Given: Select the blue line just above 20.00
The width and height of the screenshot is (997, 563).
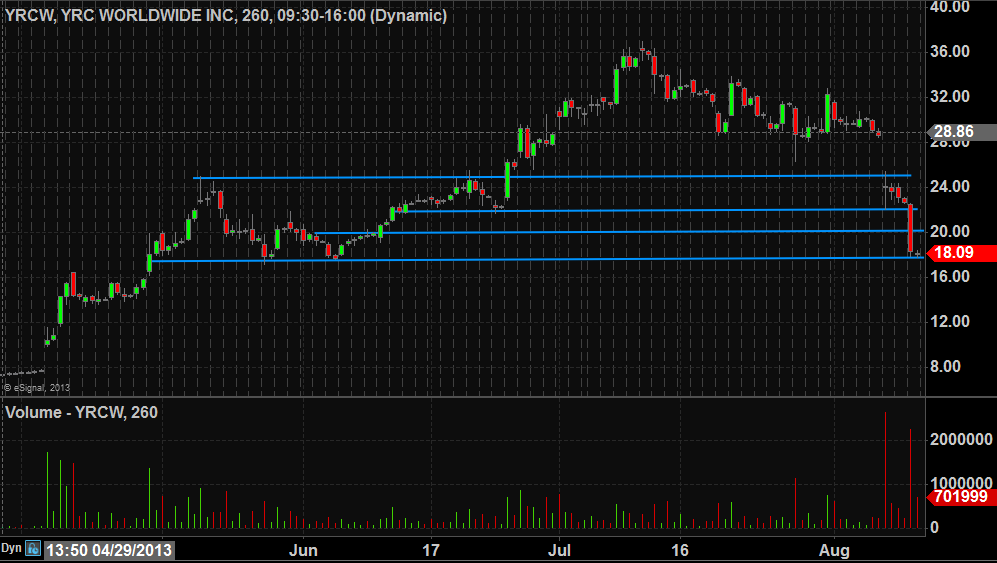Looking at the screenshot, I should (x=618, y=232).
